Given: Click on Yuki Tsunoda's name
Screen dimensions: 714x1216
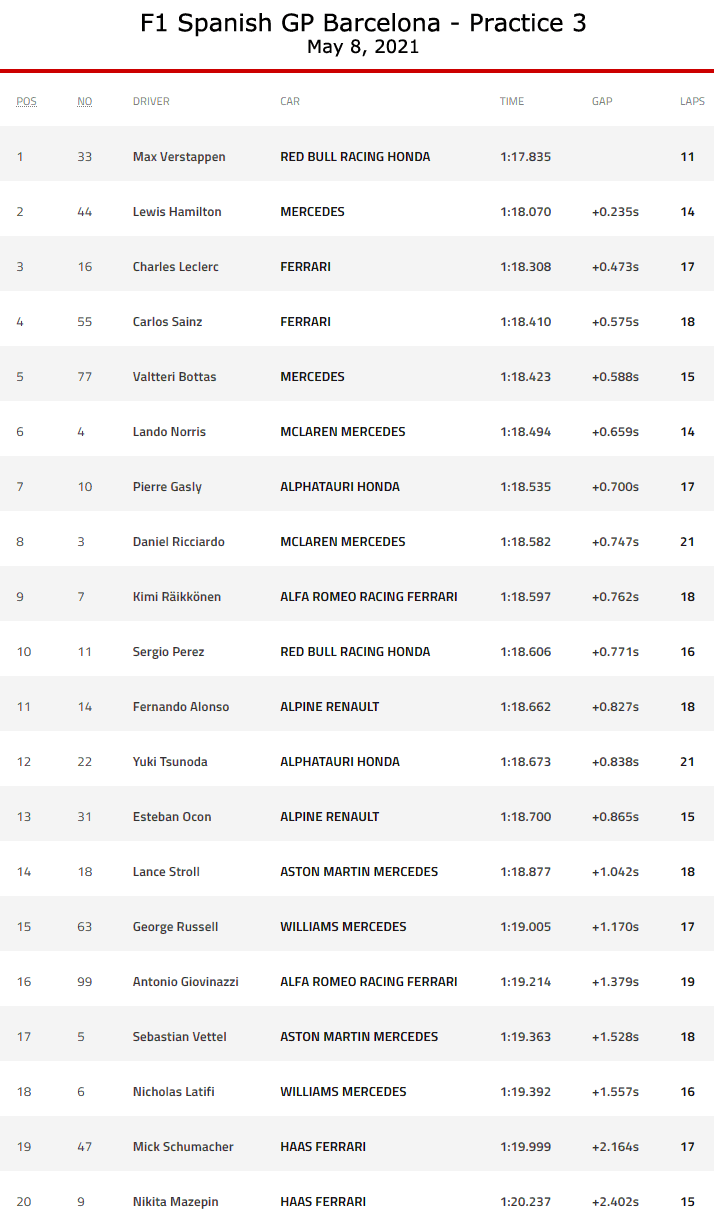Looking at the screenshot, I should click(x=170, y=762).
